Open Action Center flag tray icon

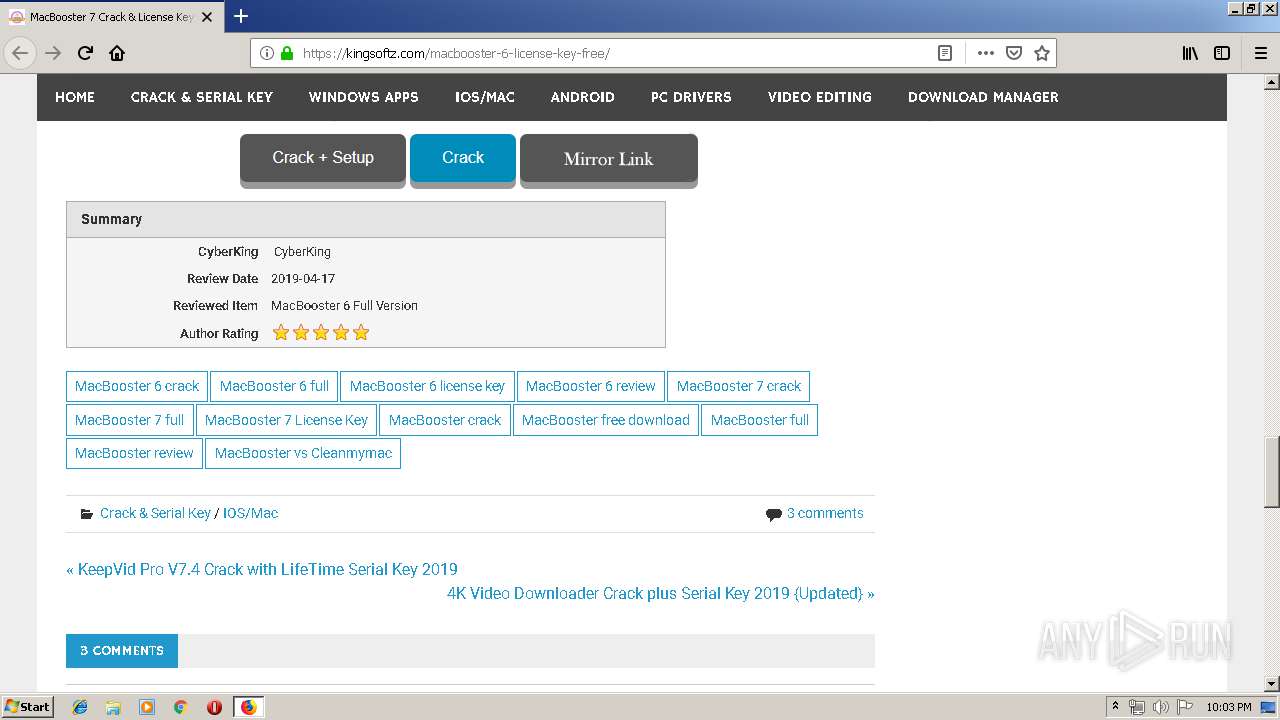pos(1183,707)
